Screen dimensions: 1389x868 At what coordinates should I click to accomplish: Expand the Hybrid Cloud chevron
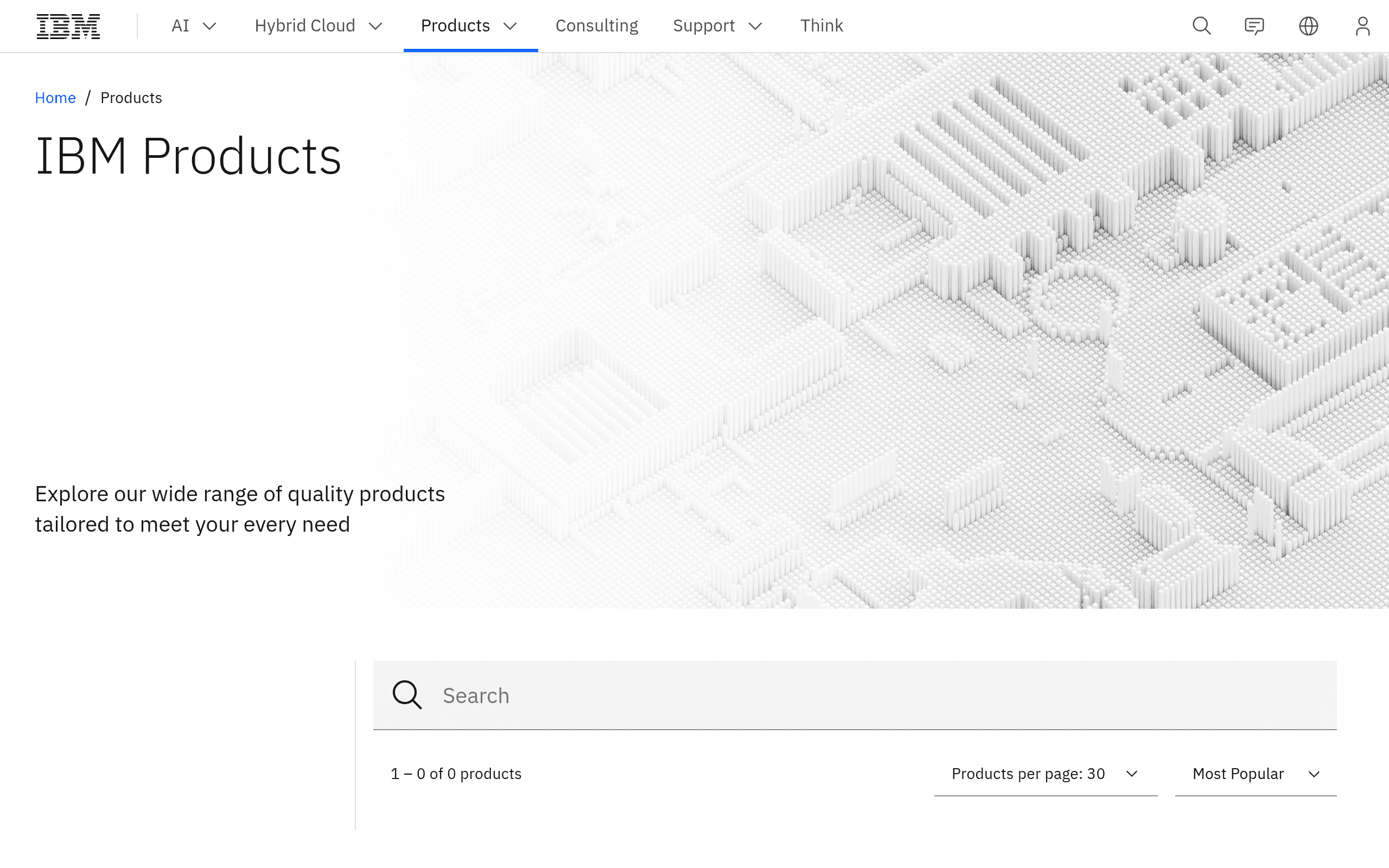(375, 27)
